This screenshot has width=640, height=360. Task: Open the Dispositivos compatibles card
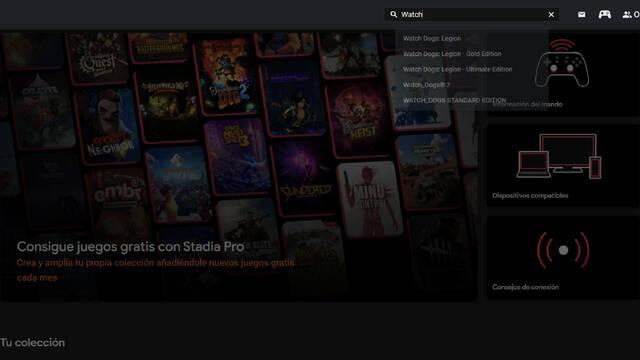pos(563,166)
